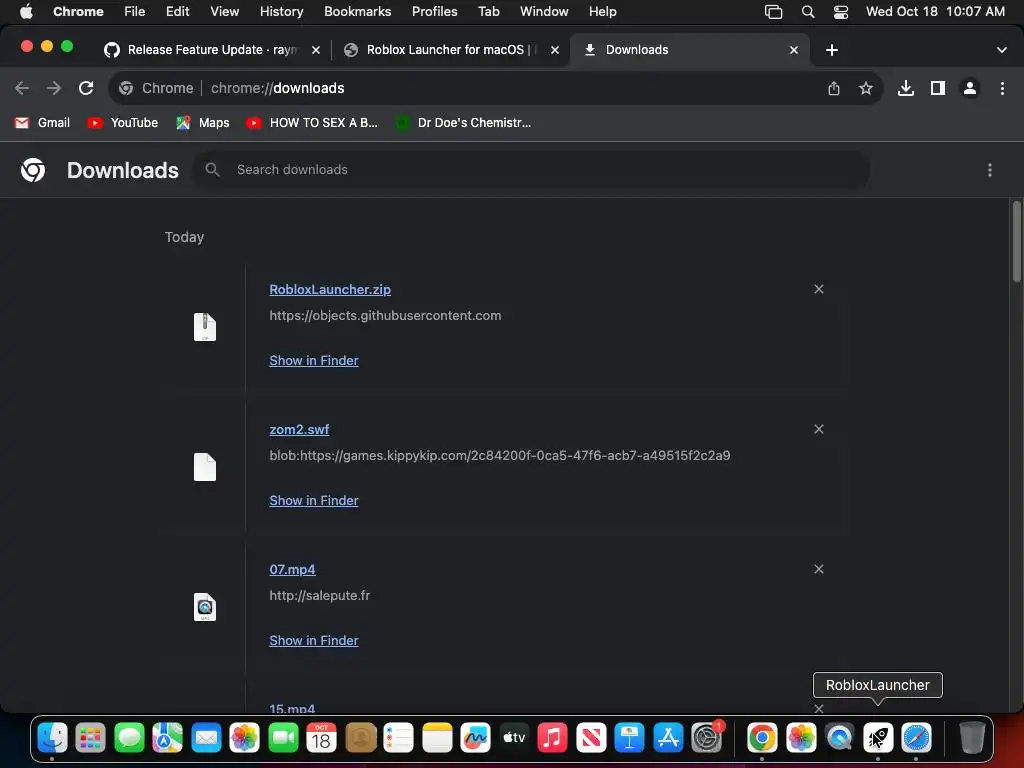
Task: Show RobloxLauncher.zip in Finder
Action: [313, 360]
